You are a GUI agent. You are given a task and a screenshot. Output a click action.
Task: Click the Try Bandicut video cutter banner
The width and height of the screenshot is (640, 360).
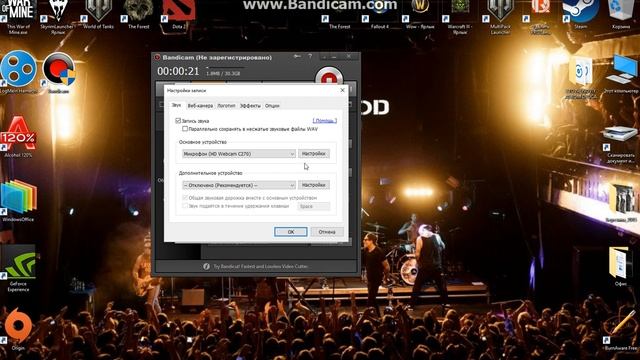(261, 266)
